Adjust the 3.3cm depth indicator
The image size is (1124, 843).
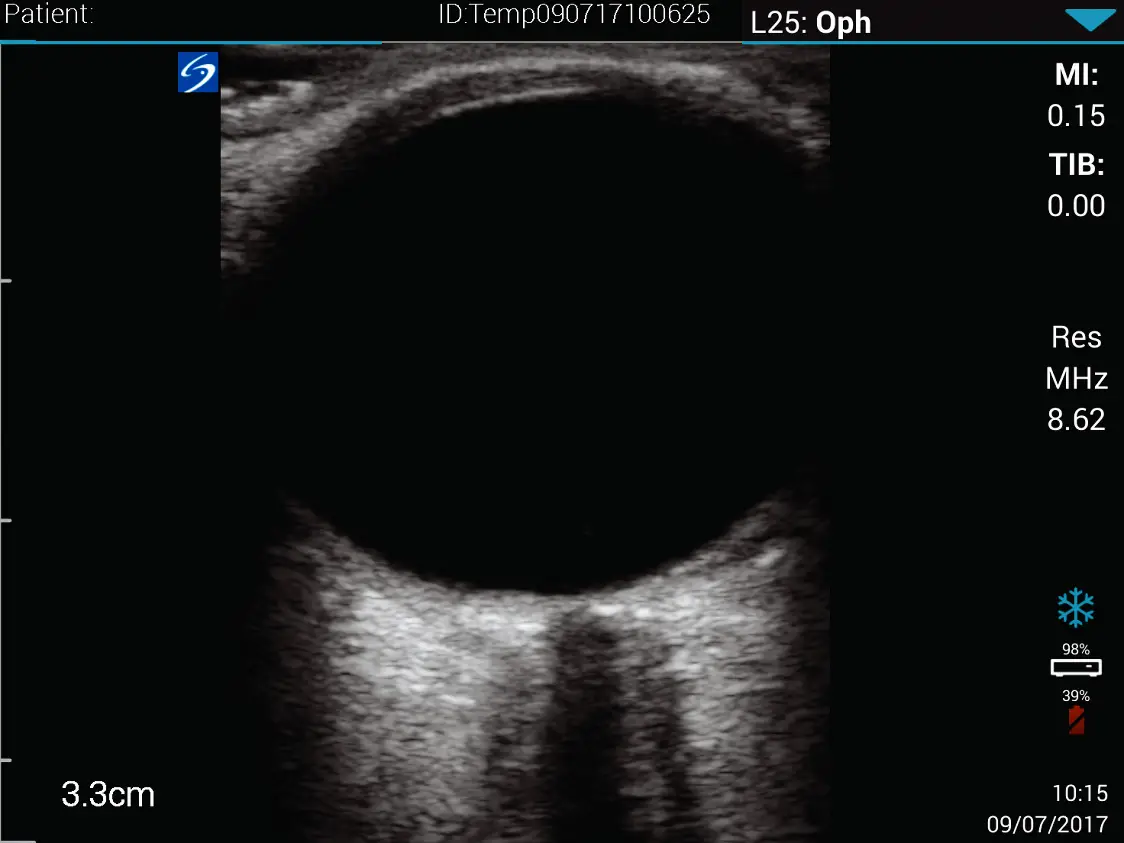coord(108,794)
